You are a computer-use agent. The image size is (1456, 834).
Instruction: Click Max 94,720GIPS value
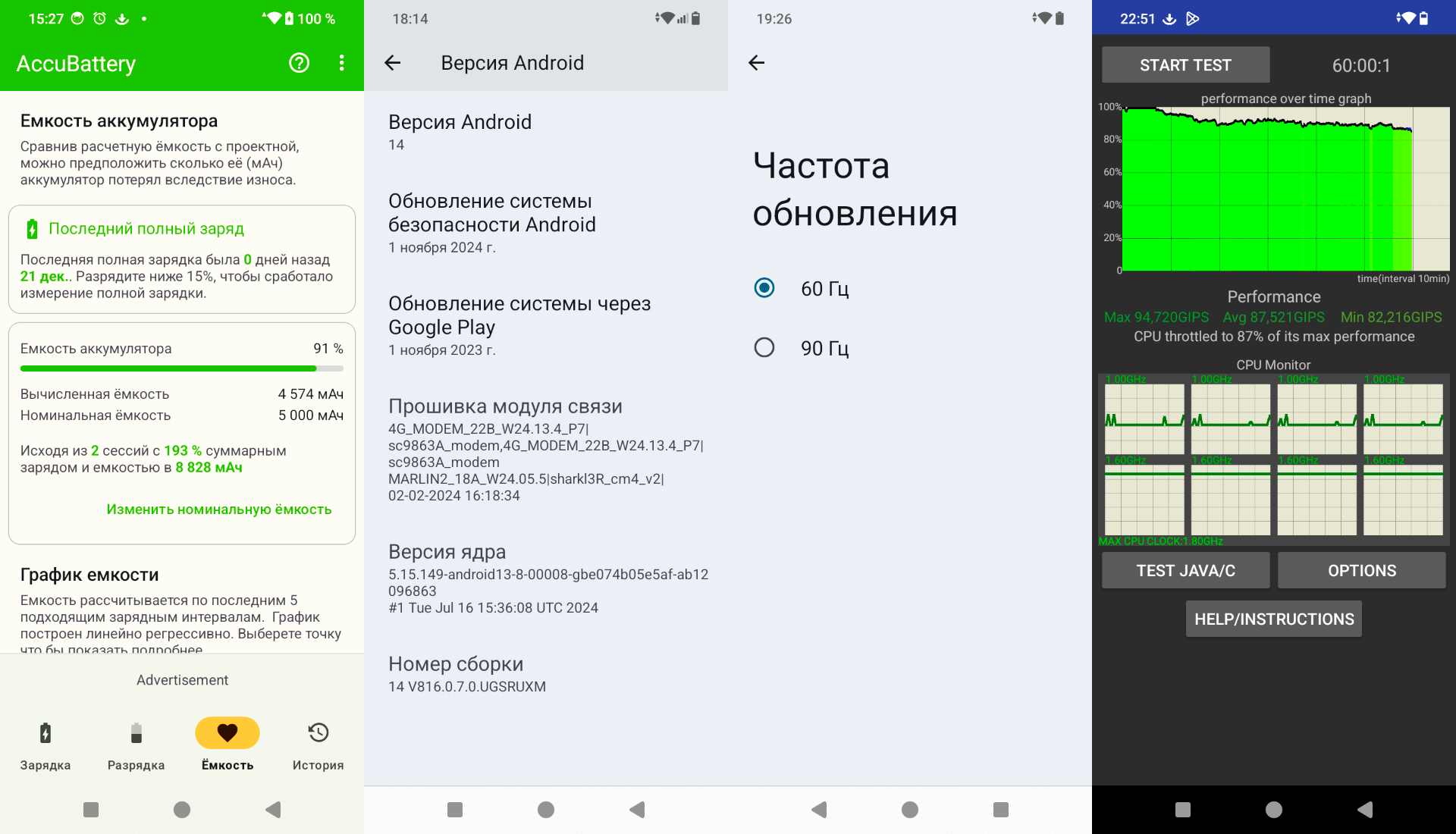tap(1156, 317)
